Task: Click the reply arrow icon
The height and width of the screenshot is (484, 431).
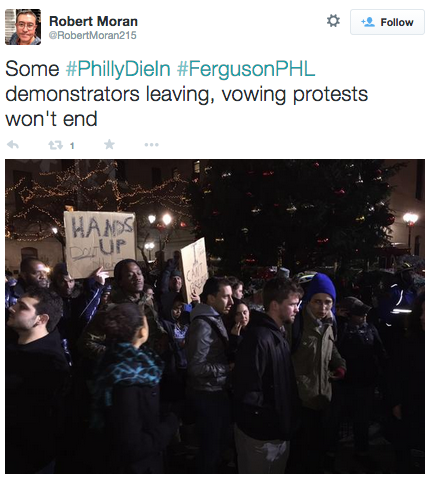Action: 13,145
